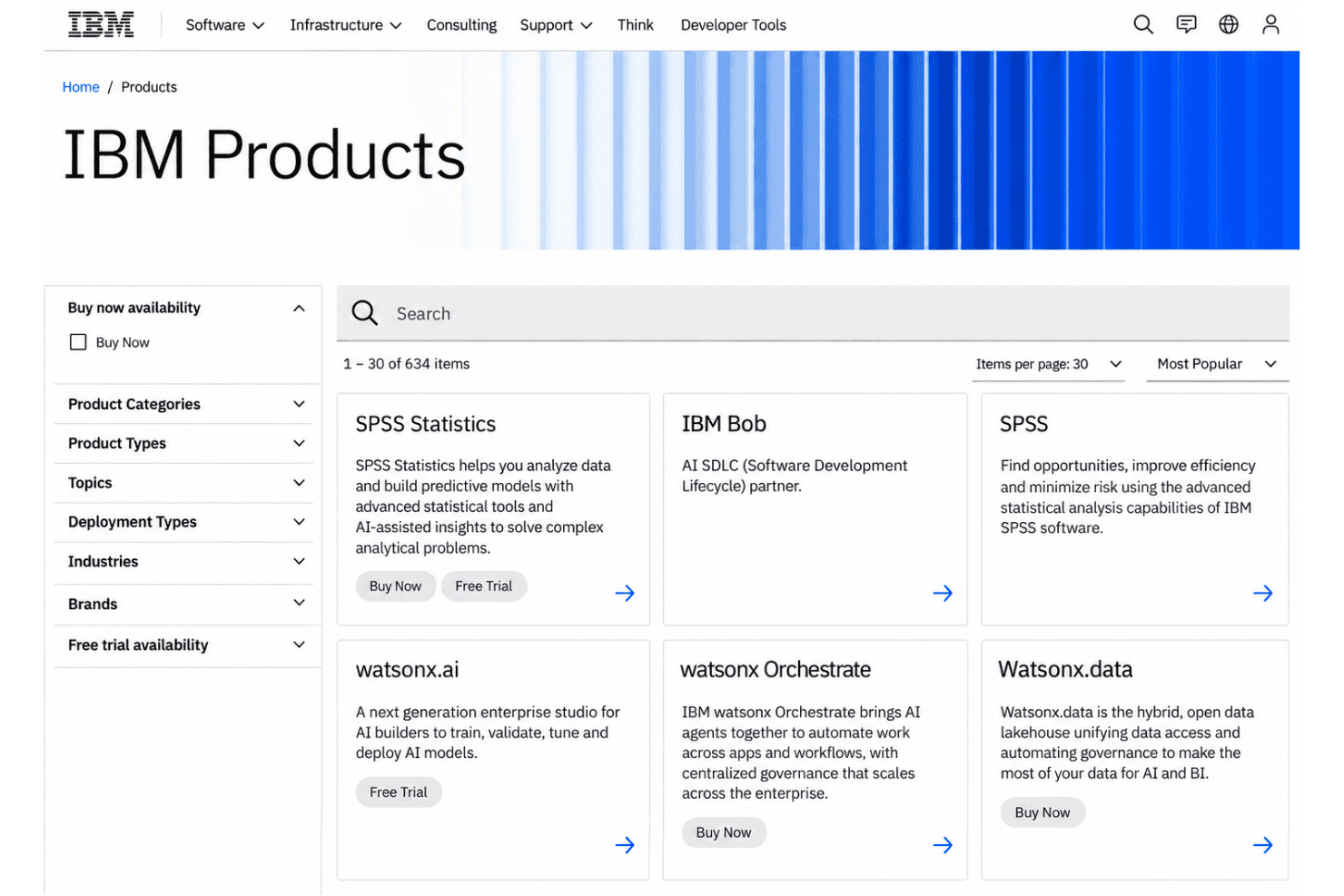Click the SPSS Statistics card arrow
Image resolution: width=1344 pixels, height=896 pixels.
(x=625, y=593)
